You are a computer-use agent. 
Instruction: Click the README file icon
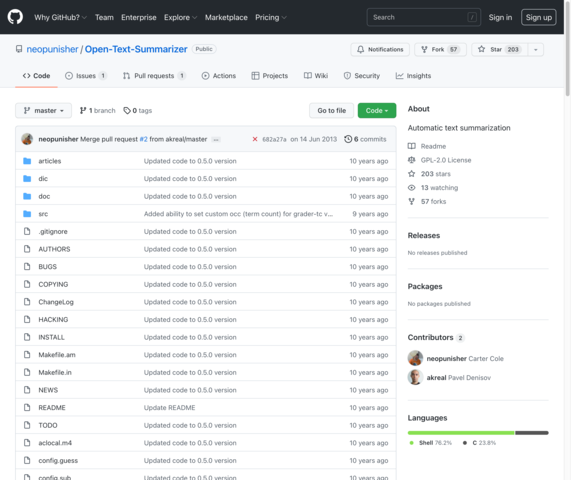[27, 408]
